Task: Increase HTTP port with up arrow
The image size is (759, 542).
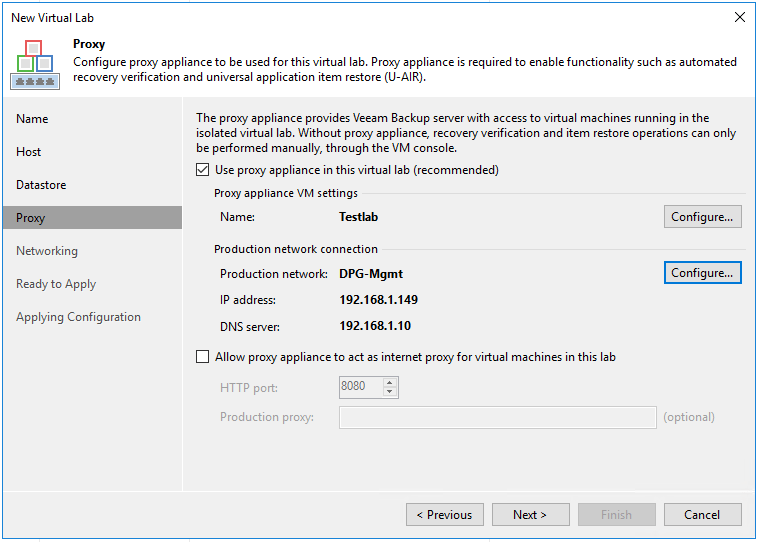Action: [390, 382]
